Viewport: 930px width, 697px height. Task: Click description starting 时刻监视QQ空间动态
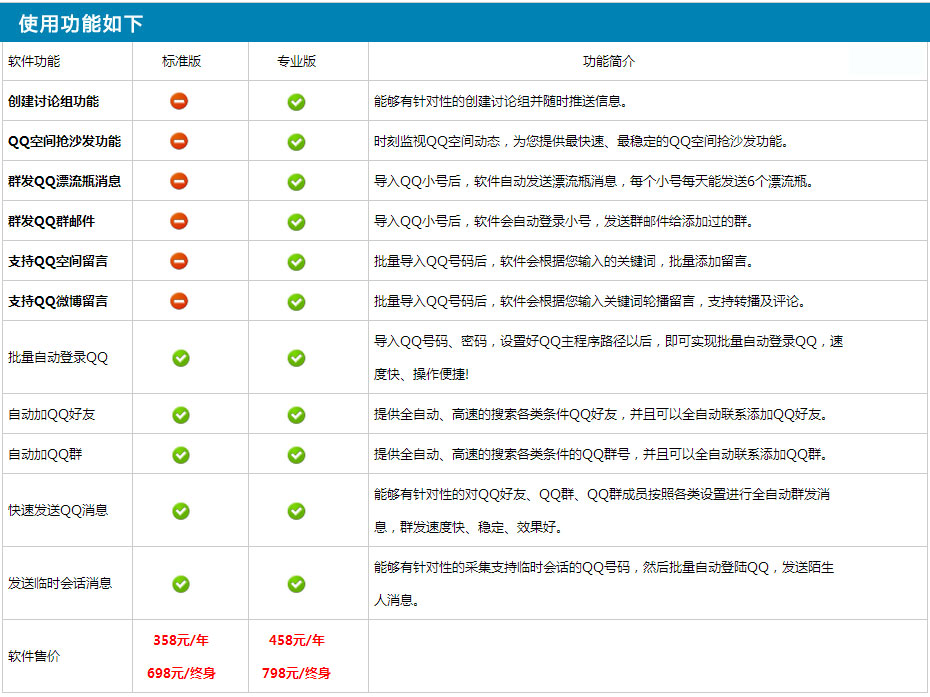click(581, 141)
